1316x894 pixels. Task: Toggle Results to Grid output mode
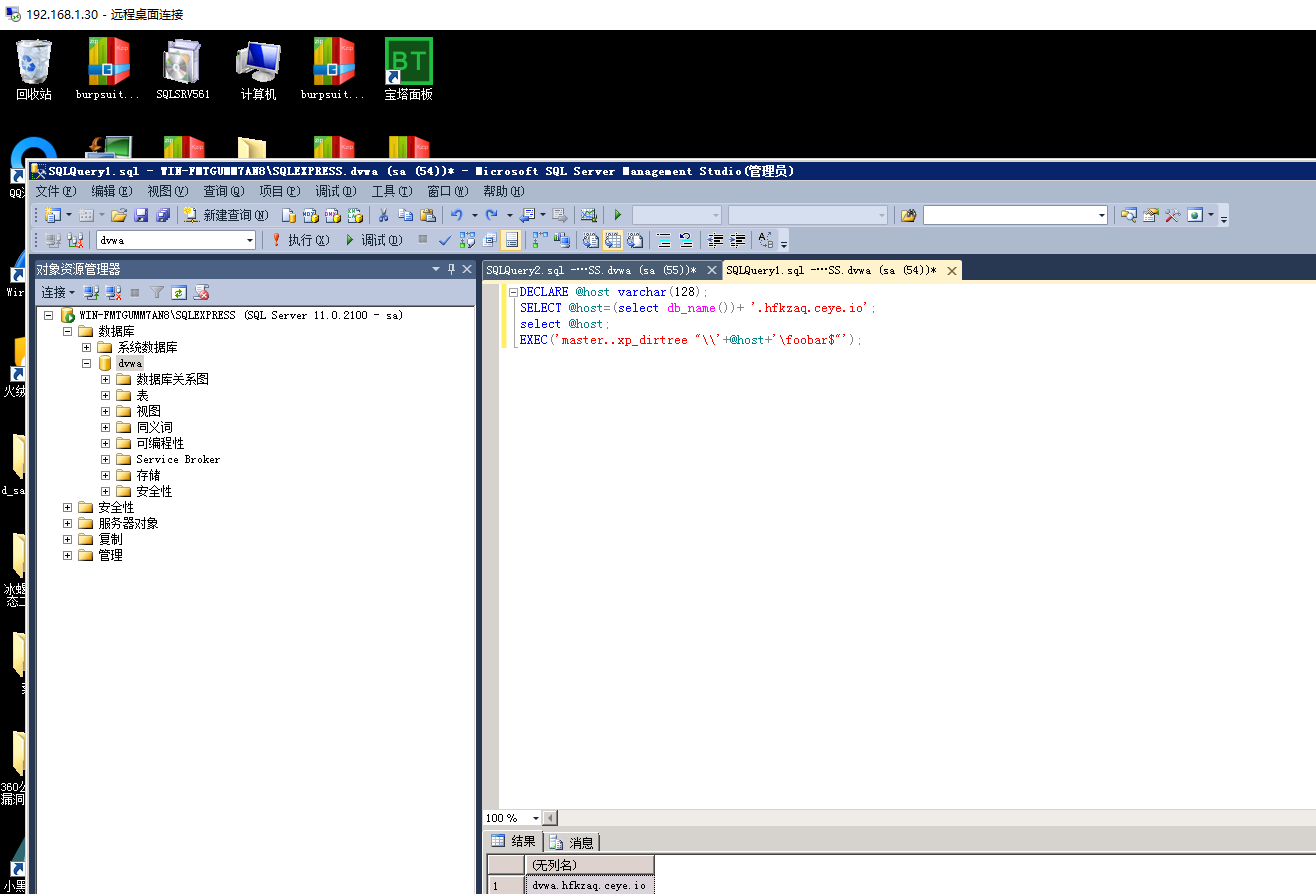point(613,240)
